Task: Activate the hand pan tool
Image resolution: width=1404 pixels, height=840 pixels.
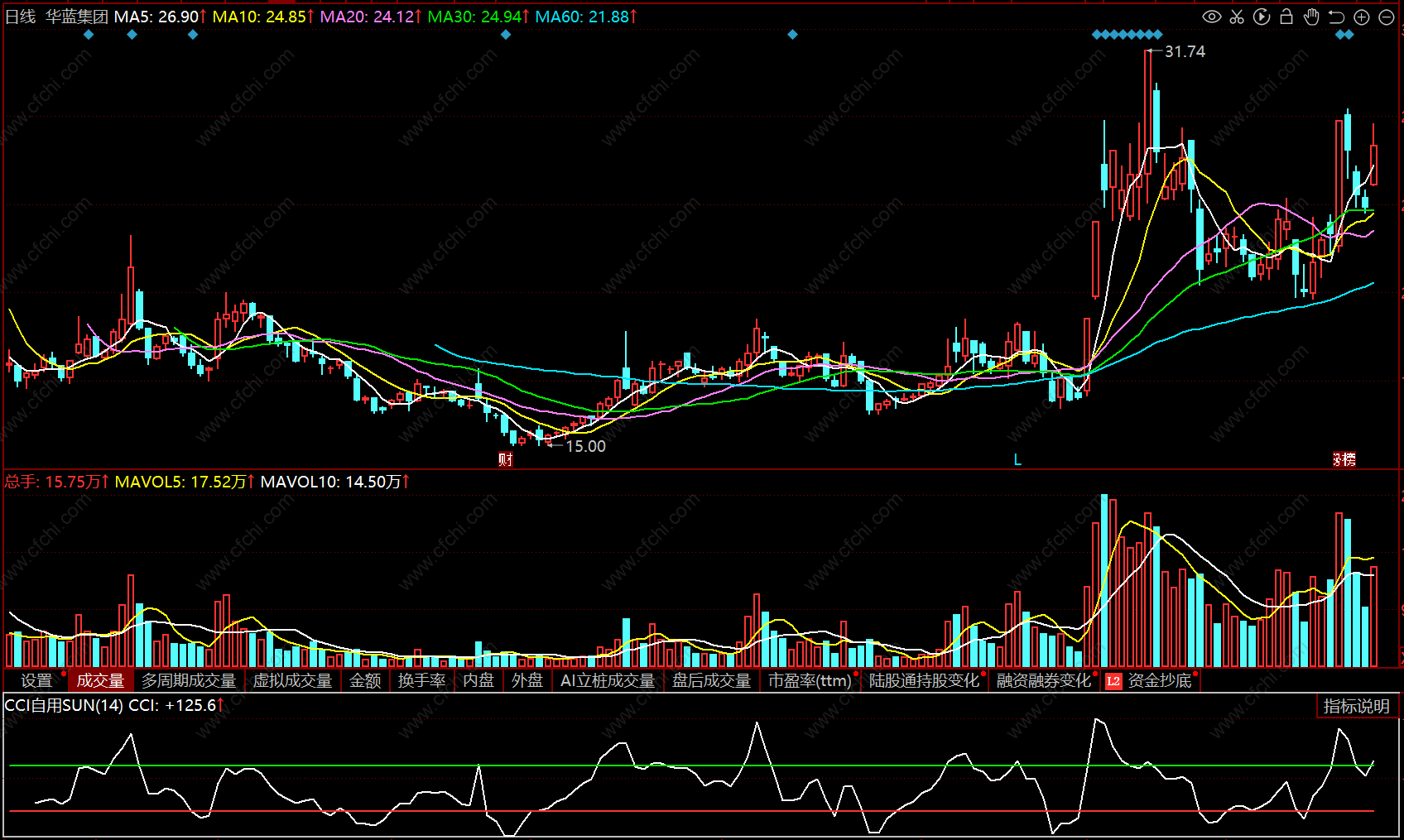Action: click(x=1311, y=17)
